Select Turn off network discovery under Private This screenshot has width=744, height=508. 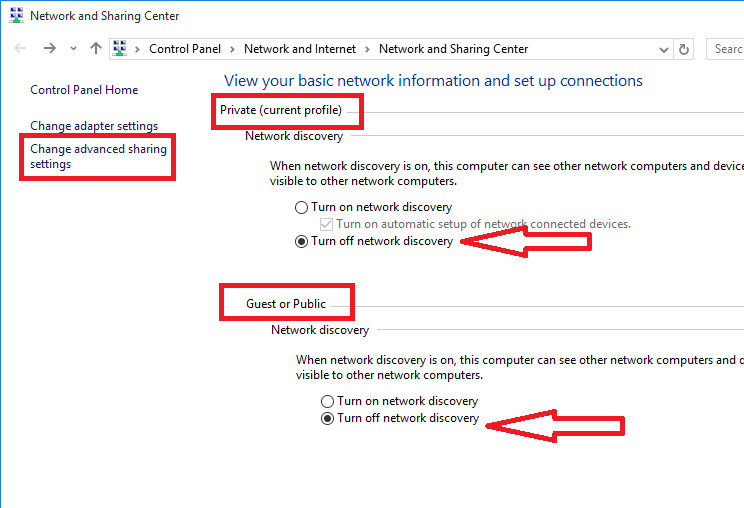click(x=374, y=241)
